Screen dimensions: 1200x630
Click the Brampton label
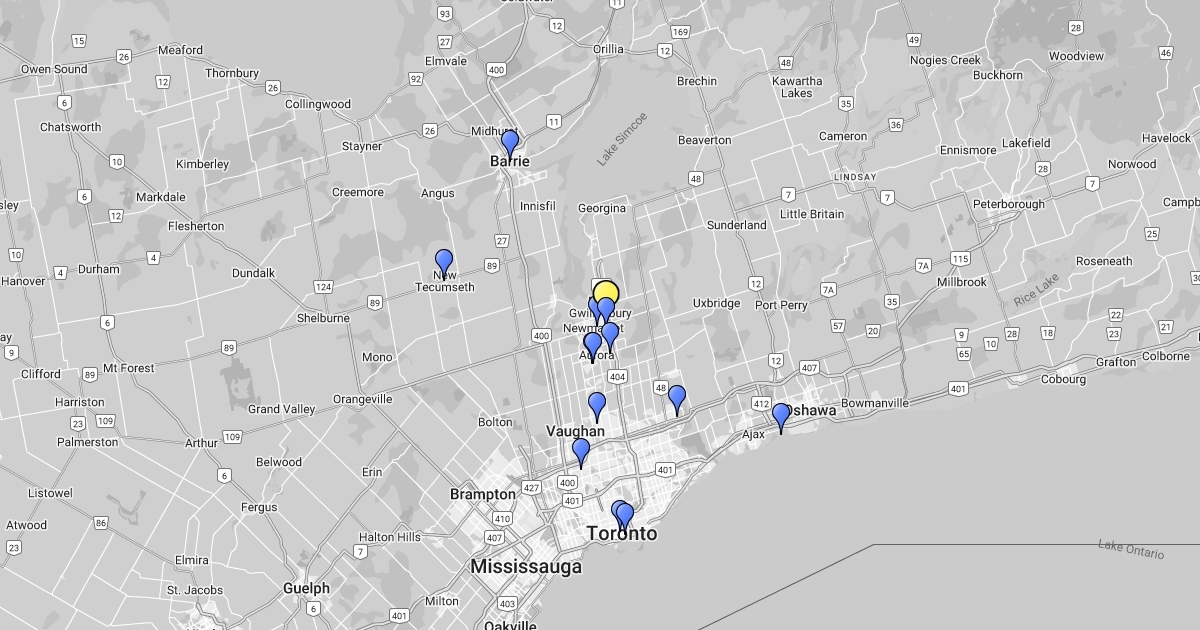(483, 494)
